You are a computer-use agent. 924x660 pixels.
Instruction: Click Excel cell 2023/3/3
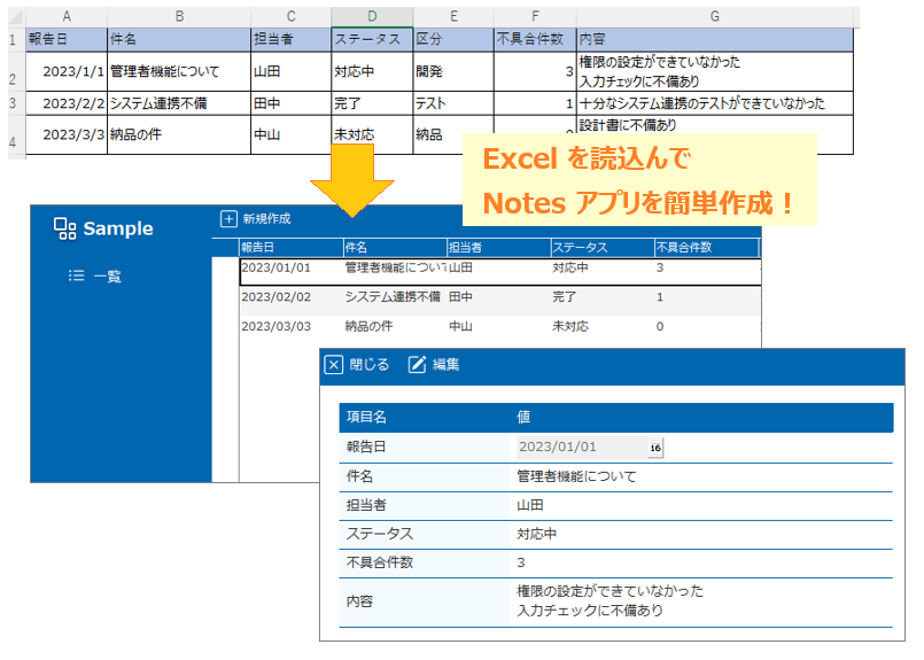(x=67, y=135)
